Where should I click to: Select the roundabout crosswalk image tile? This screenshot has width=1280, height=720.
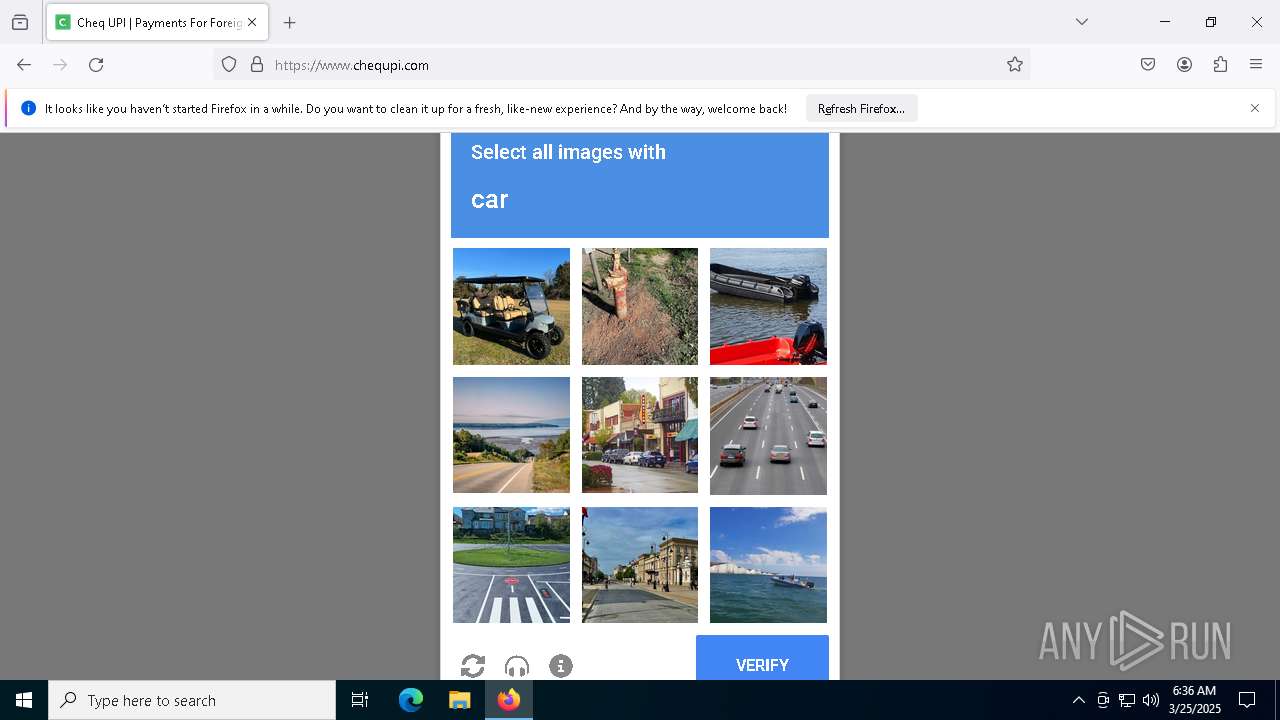511,565
